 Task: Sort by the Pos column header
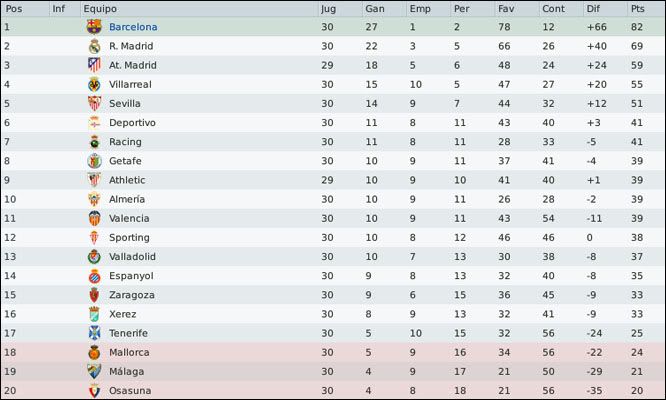14,9
